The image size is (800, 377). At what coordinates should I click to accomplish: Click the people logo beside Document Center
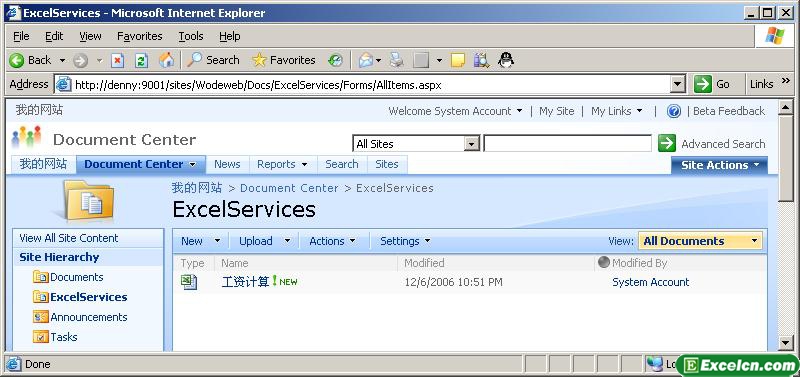[x=26, y=138]
